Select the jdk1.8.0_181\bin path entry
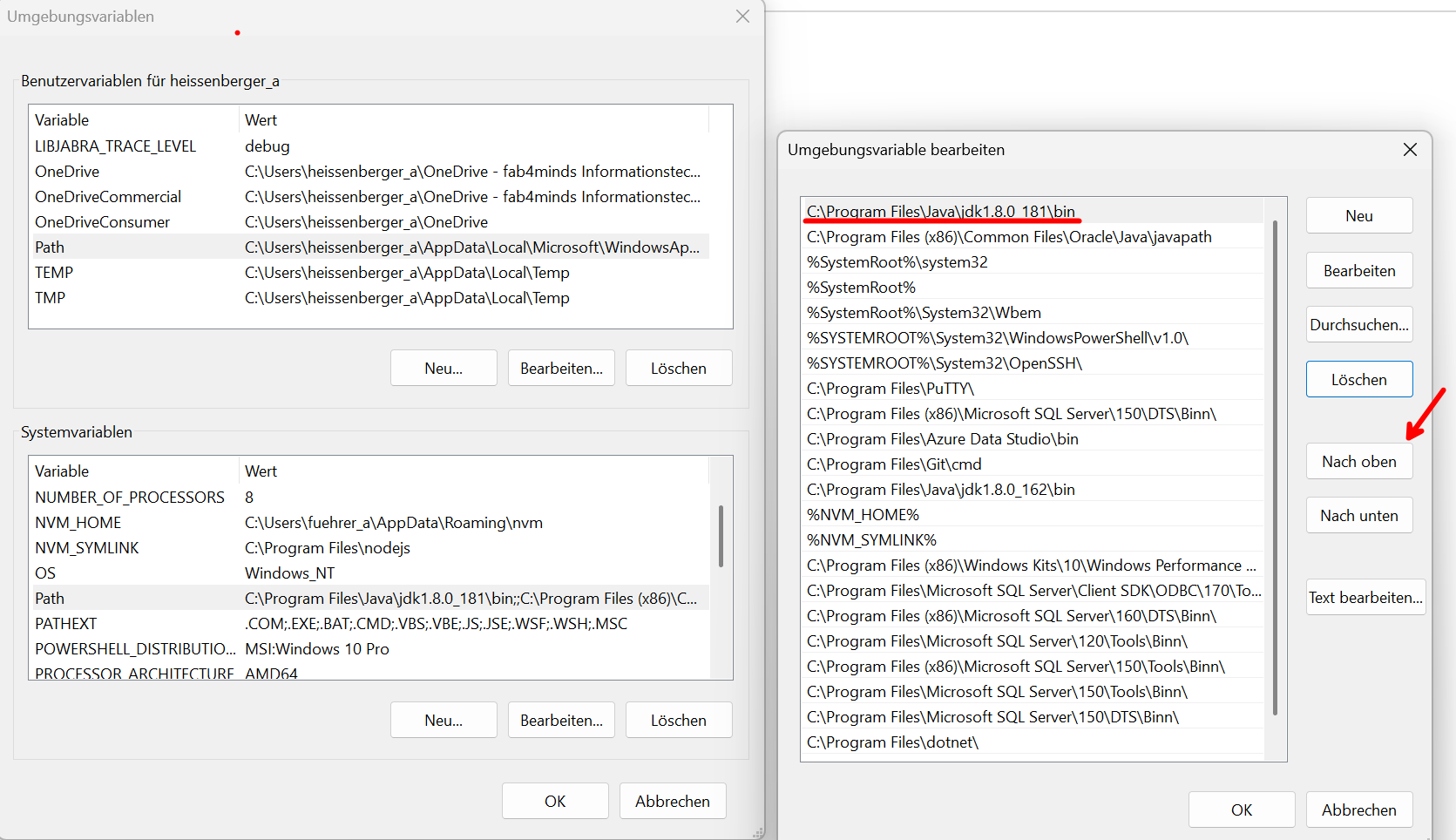The height and width of the screenshot is (840, 1456). (x=941, y=212)
